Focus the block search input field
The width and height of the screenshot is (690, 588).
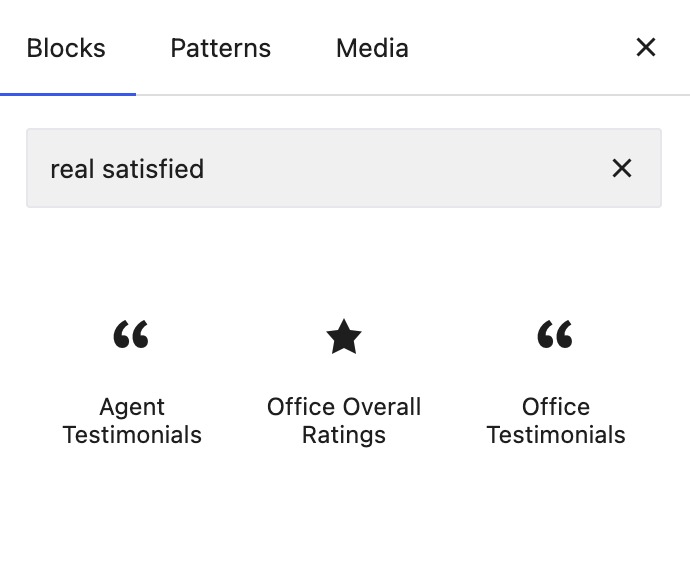click(344, 168)
